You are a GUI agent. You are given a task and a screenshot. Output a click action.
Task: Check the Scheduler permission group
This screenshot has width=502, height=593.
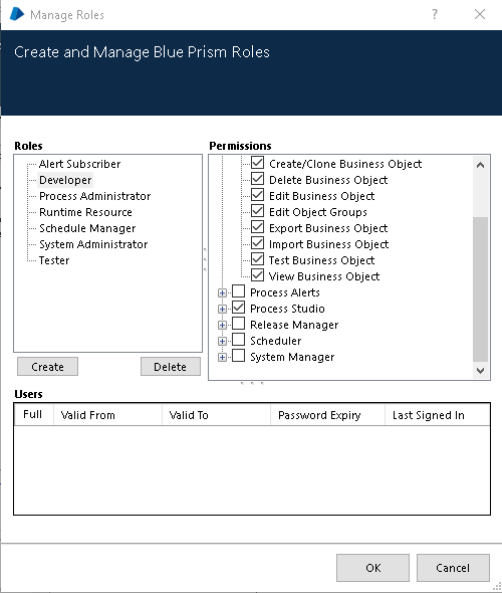pyautogui.click(x=238, y=339)
